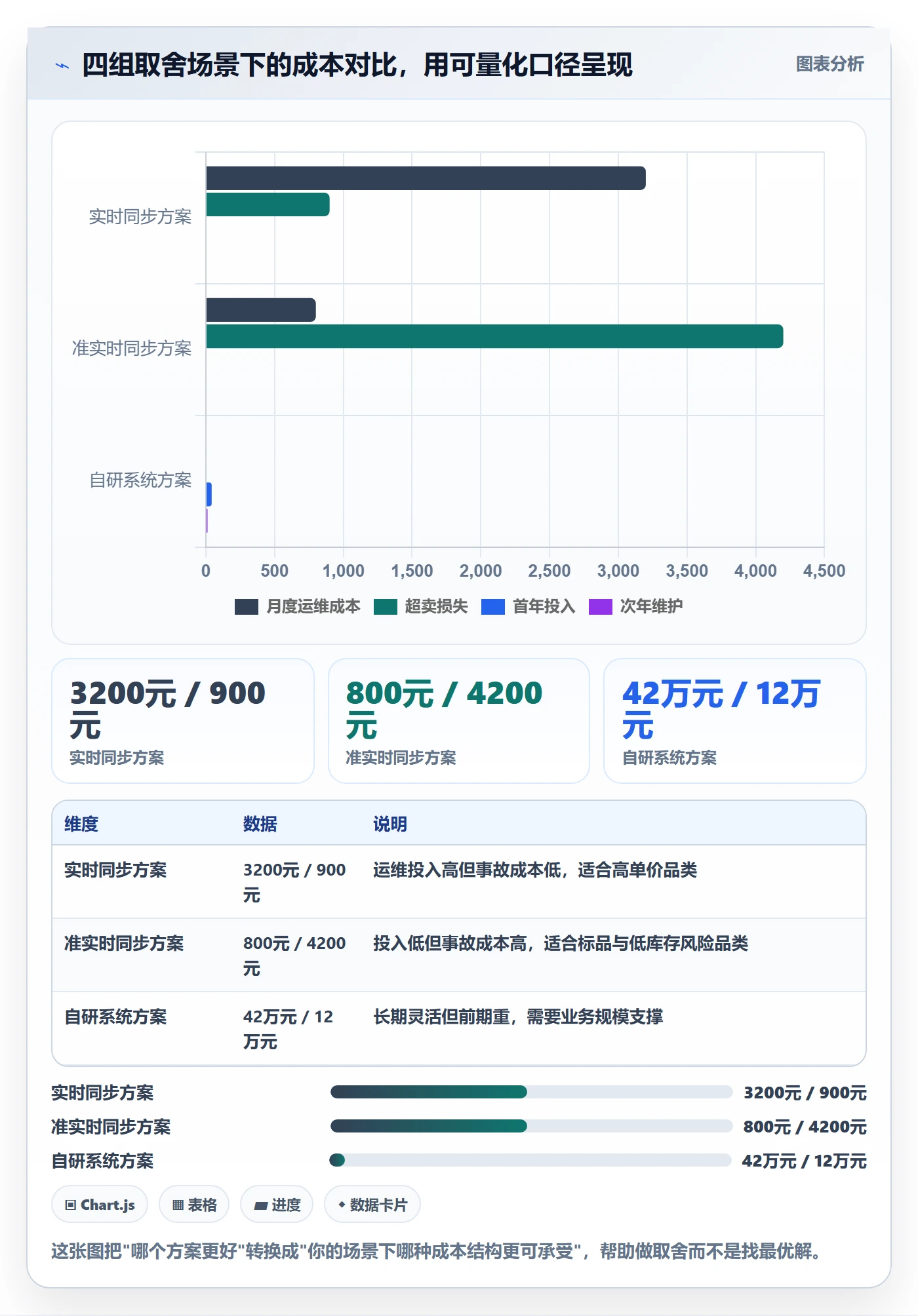The width and height of the screenshot is (918, 1316).
Task: Select the 进度 tag
Action: (x=277, y=1205)
